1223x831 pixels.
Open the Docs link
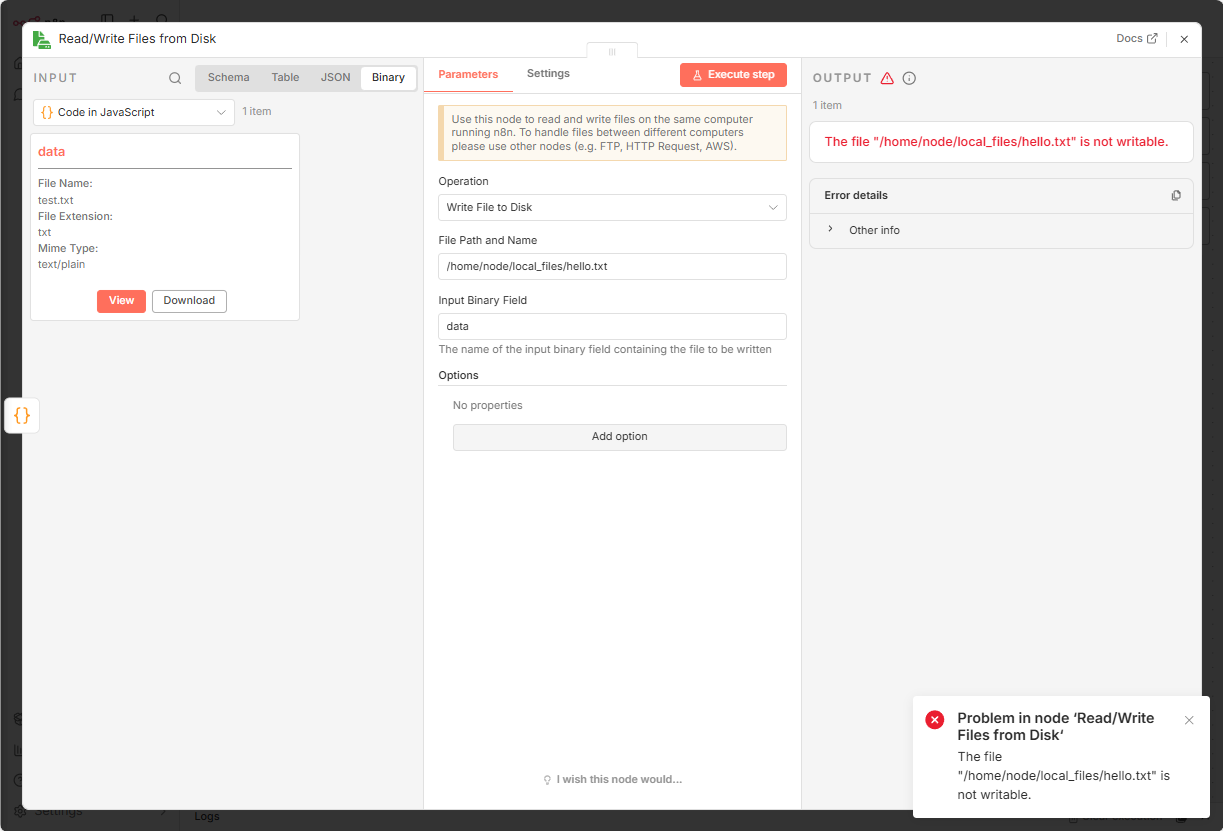click(x=1136, y=39)
